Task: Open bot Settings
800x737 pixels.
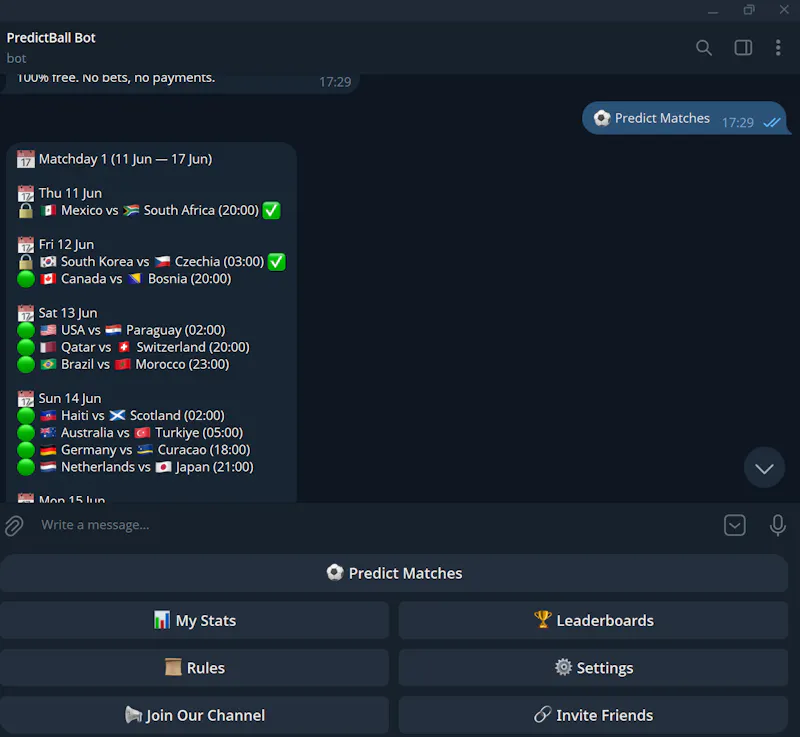Action: (593, 668)
